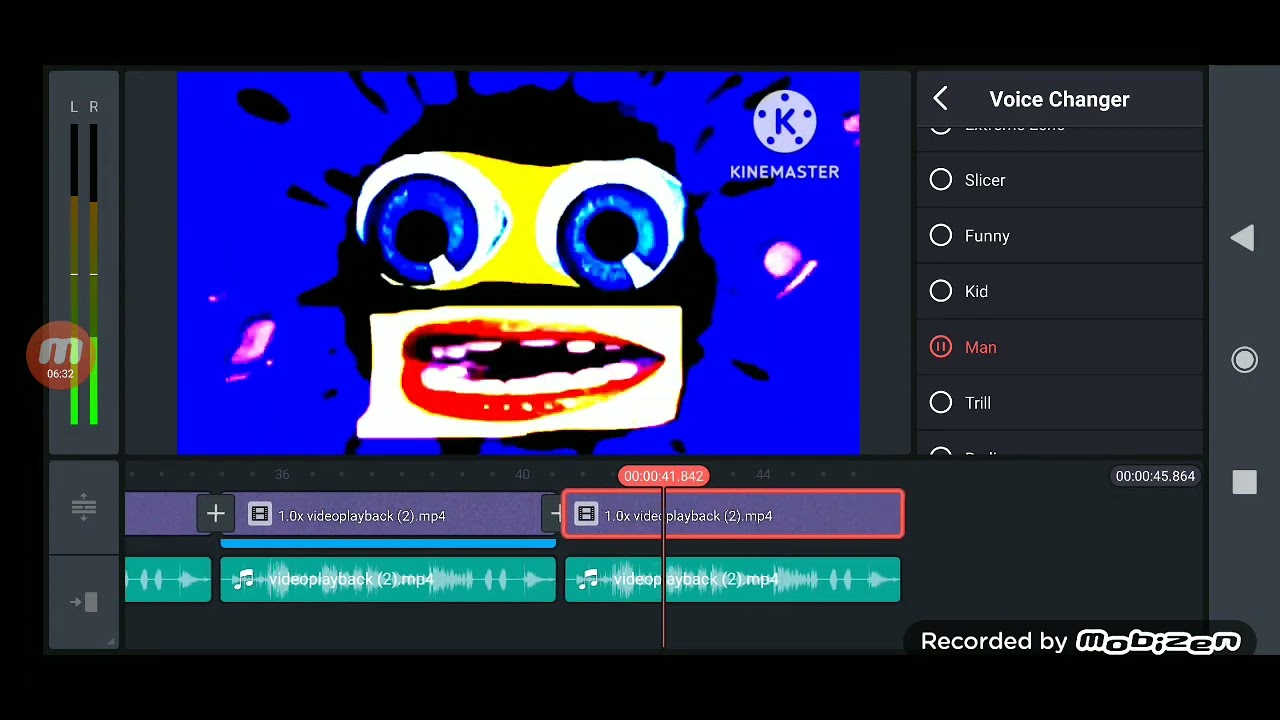Tap timeline ruler mark 36
Screen dimensions: 1280x720
click(x=282, y=475)
